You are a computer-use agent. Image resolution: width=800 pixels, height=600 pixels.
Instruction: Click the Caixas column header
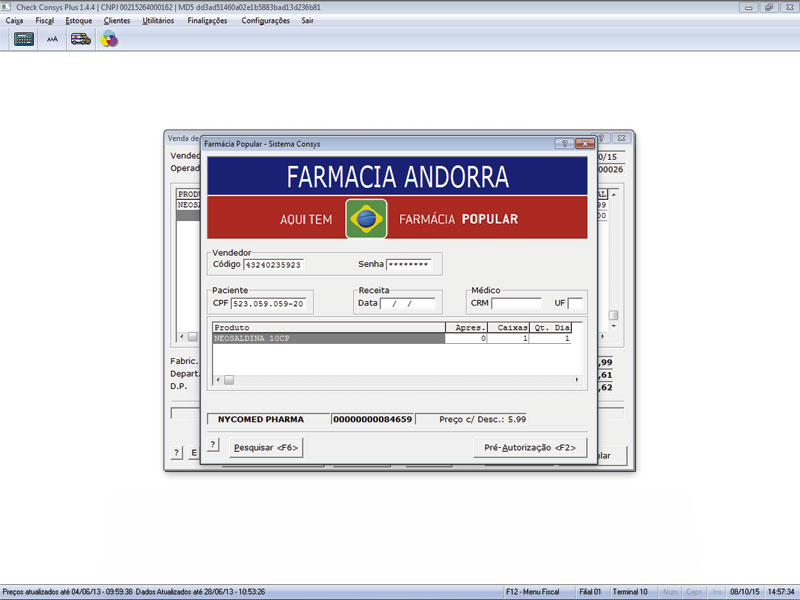pos(508,328)
